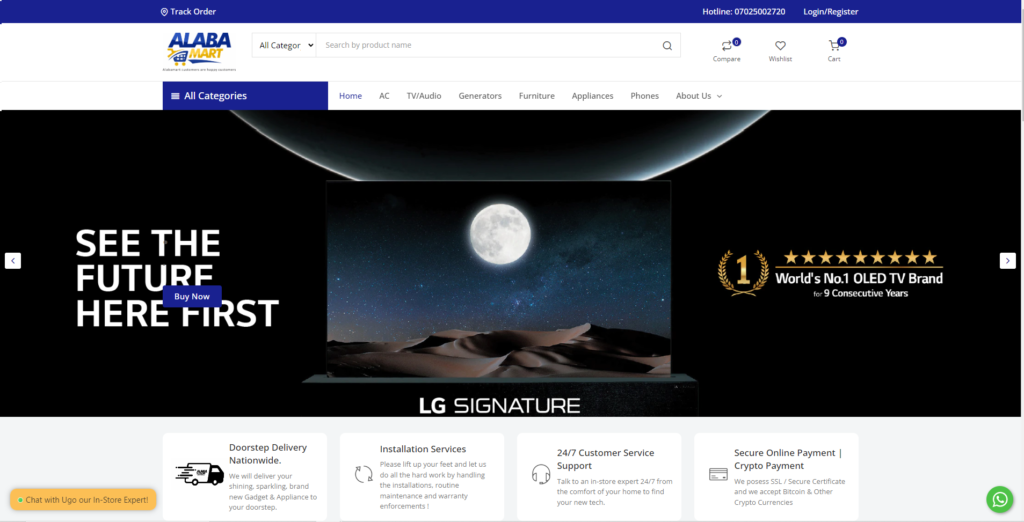Select the Generators menu item

point(480,96)
